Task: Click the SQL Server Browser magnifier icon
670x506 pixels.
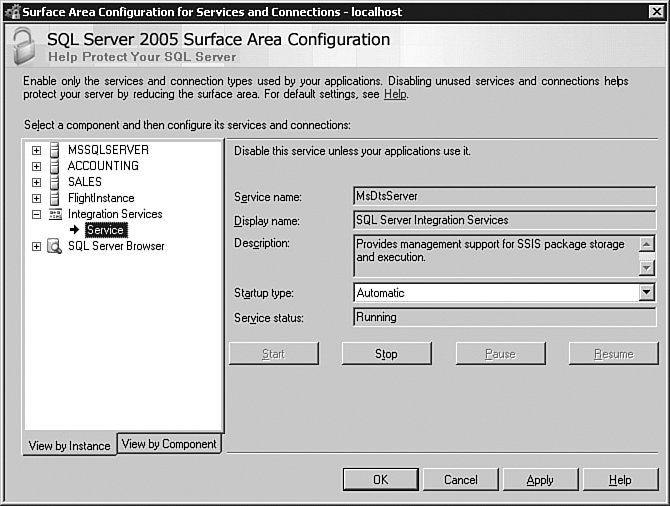Action: tap(54, 246)
